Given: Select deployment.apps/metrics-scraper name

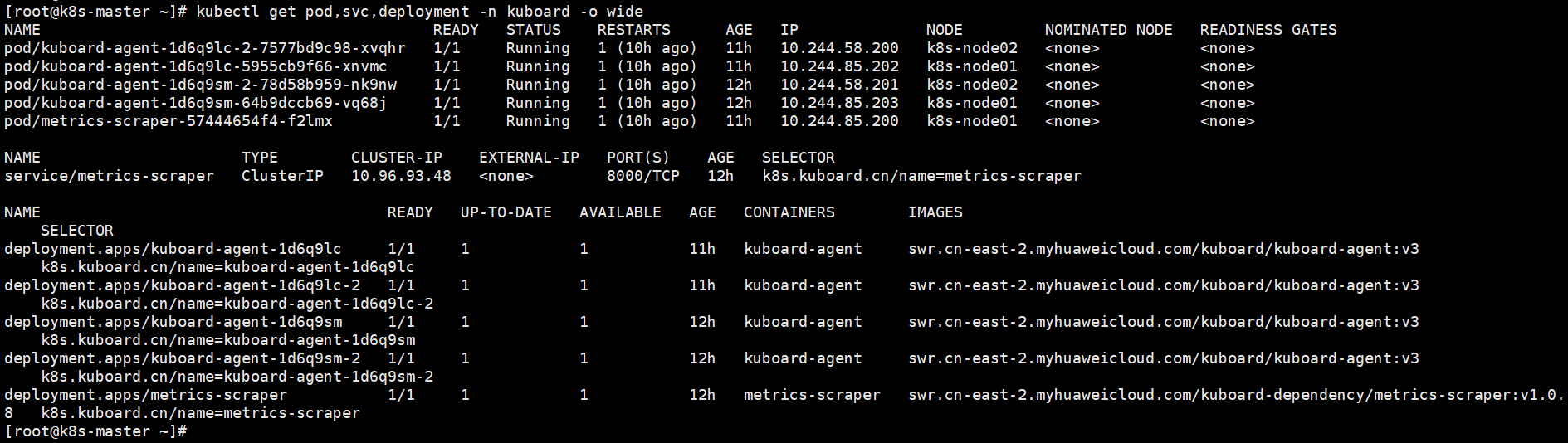Looking at the screenshot, I should (145, 395).
